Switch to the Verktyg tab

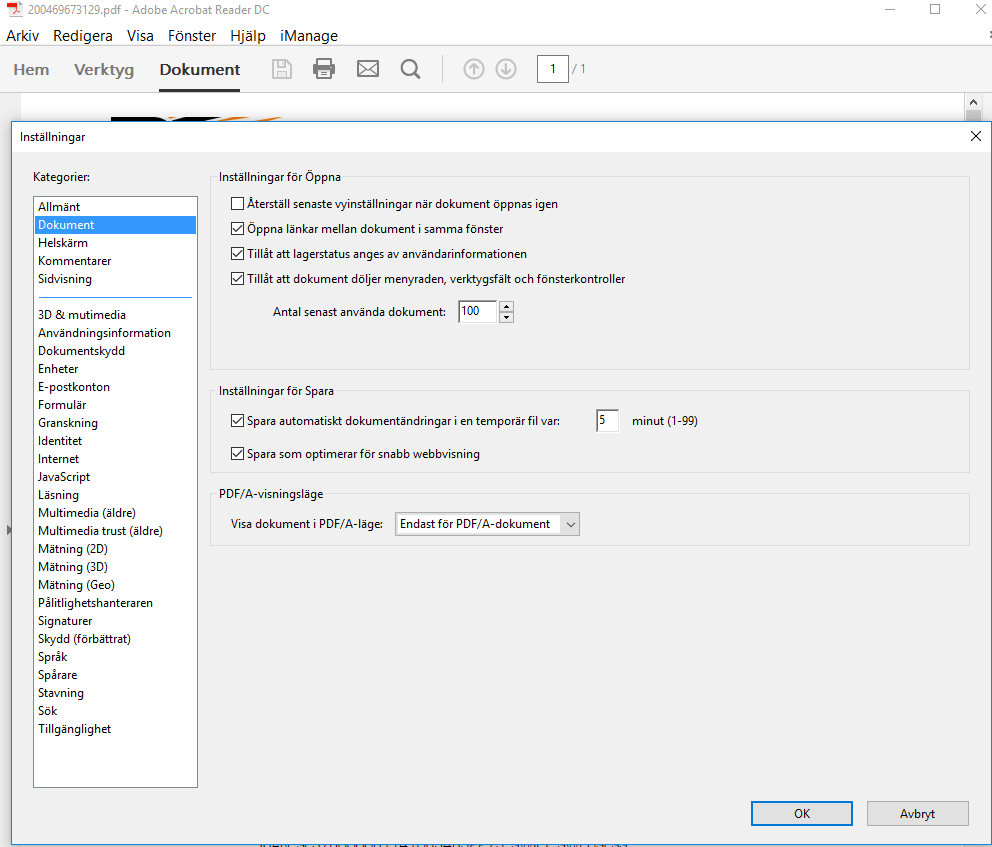click(x=103, y=69)
